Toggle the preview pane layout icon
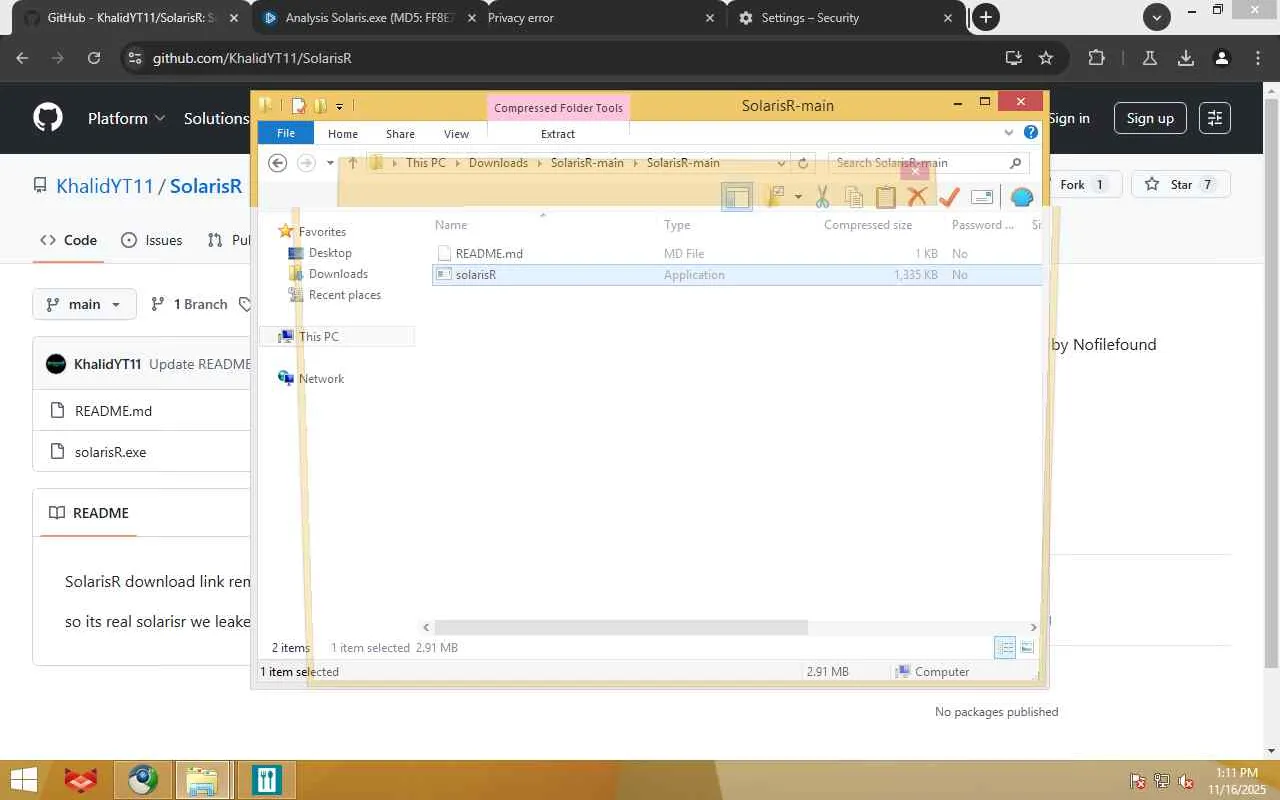Image resolution: width=1280 pixels, height=800 pixels. coord(737,197)
